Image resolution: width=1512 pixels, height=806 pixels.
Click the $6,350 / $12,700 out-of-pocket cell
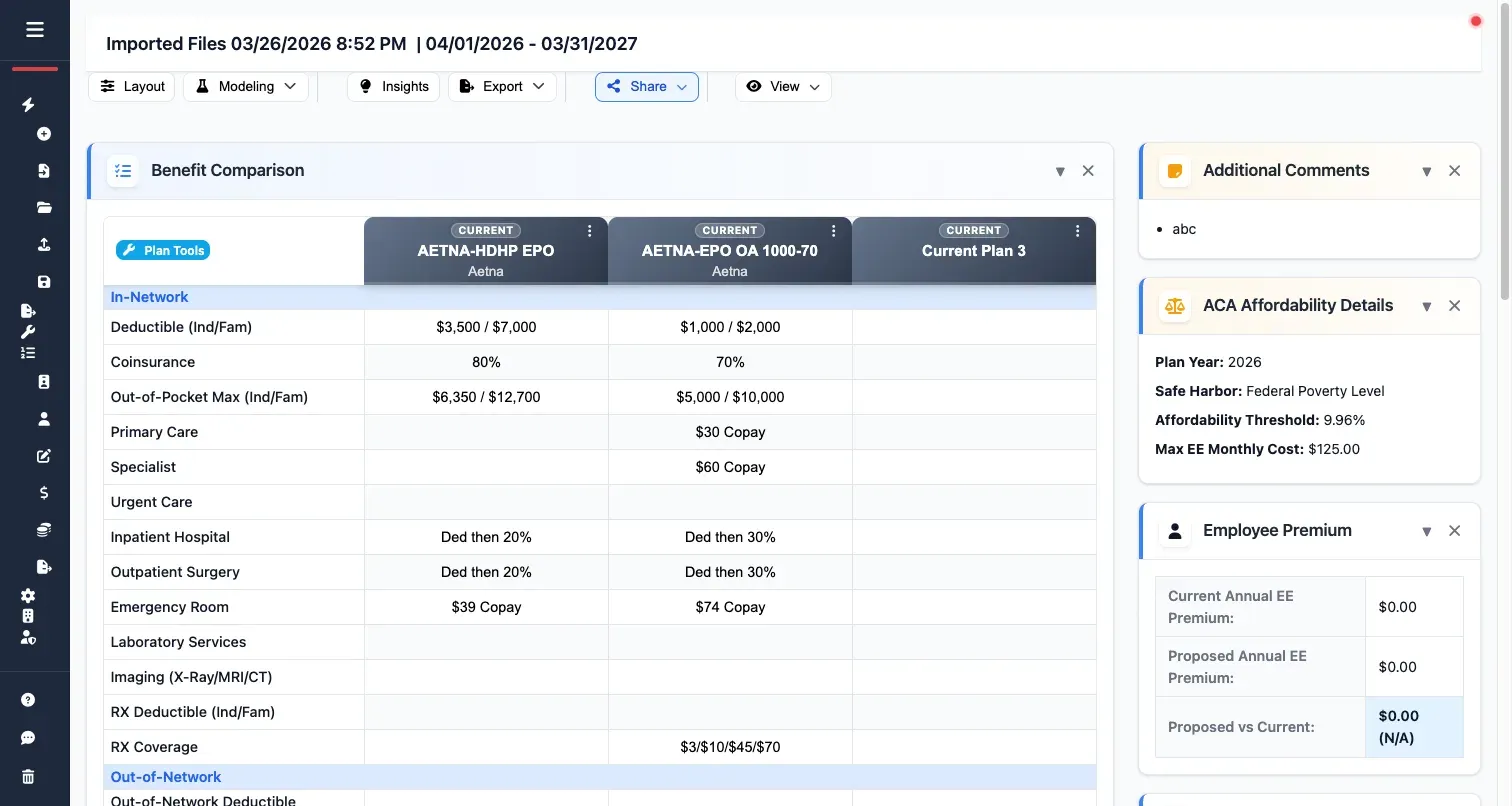tap(486, 397)
